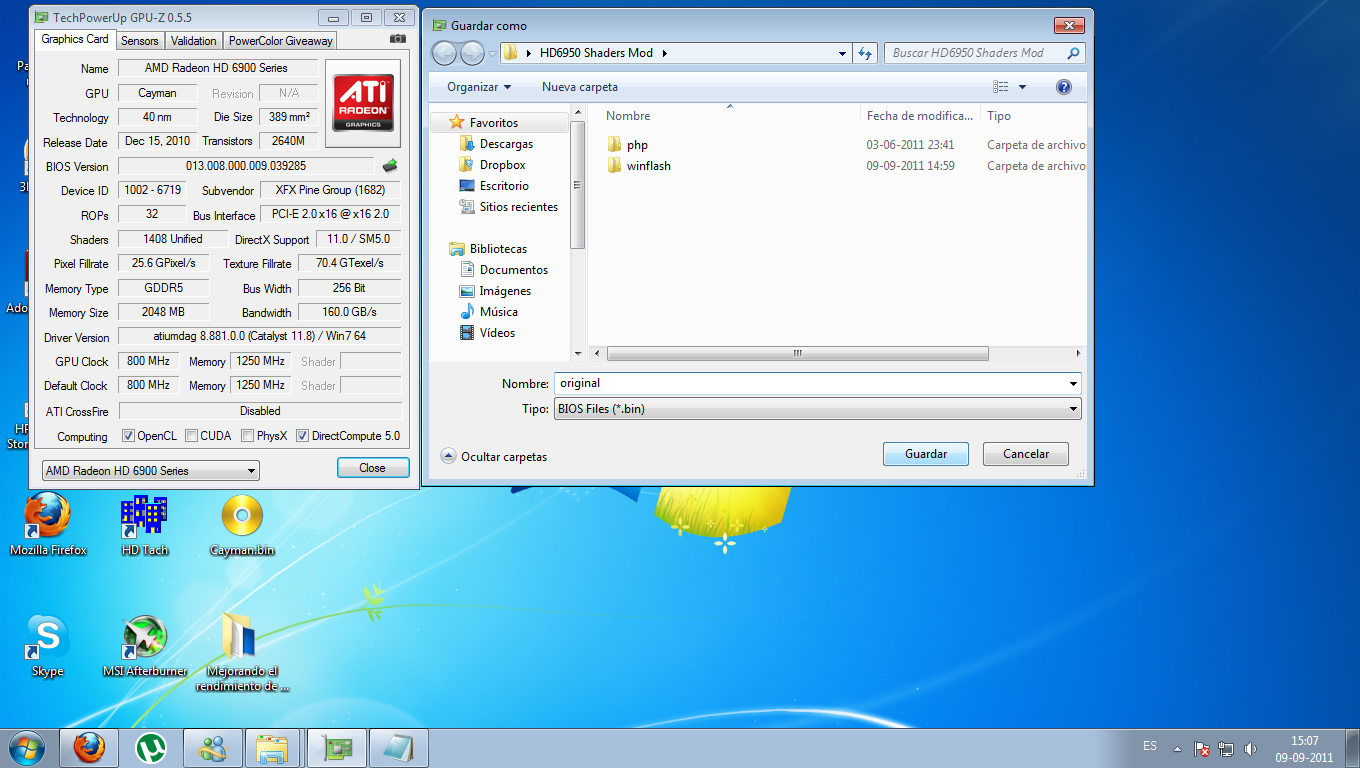Click the refresh button beside the address bar
Screen dimensions: 1360x768
pyautogui.click(x=866, y=53)
